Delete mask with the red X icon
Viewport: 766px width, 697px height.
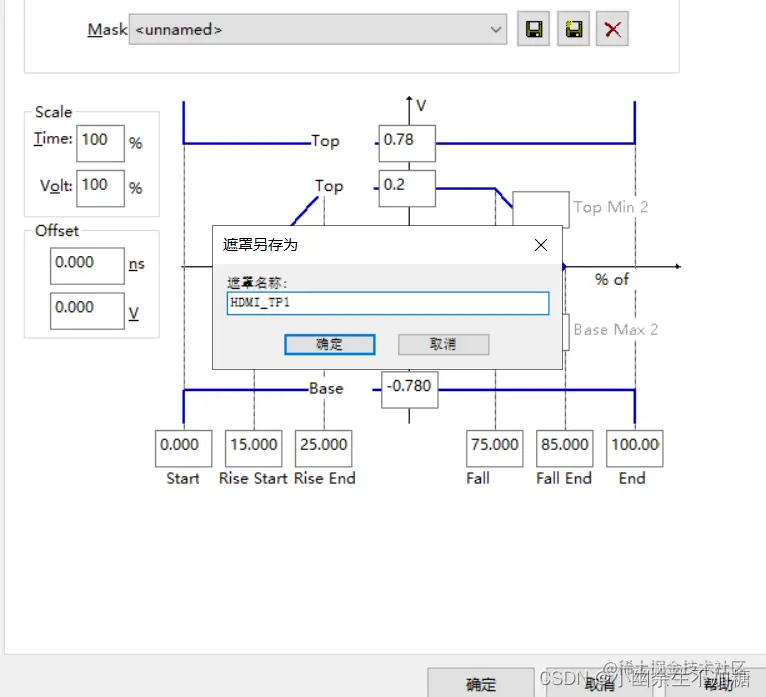click(612, 29)
